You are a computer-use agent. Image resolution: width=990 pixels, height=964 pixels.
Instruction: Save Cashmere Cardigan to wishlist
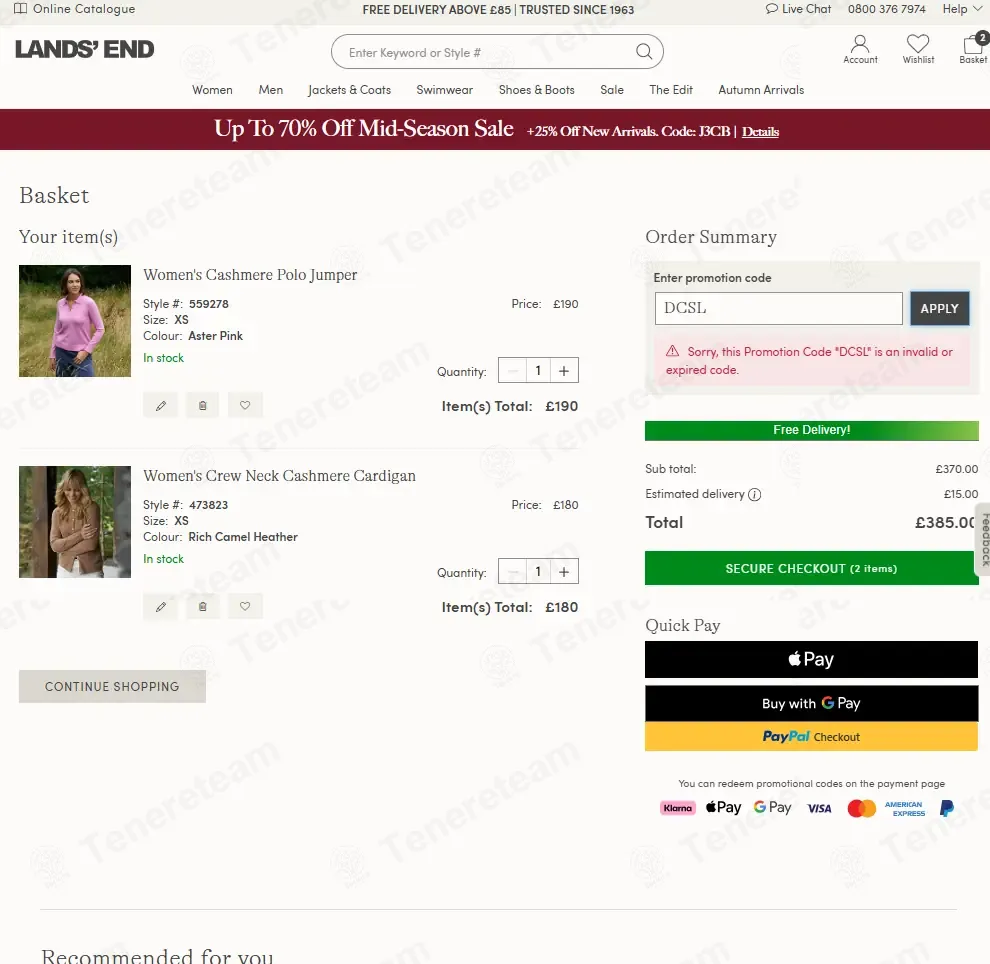245,606
